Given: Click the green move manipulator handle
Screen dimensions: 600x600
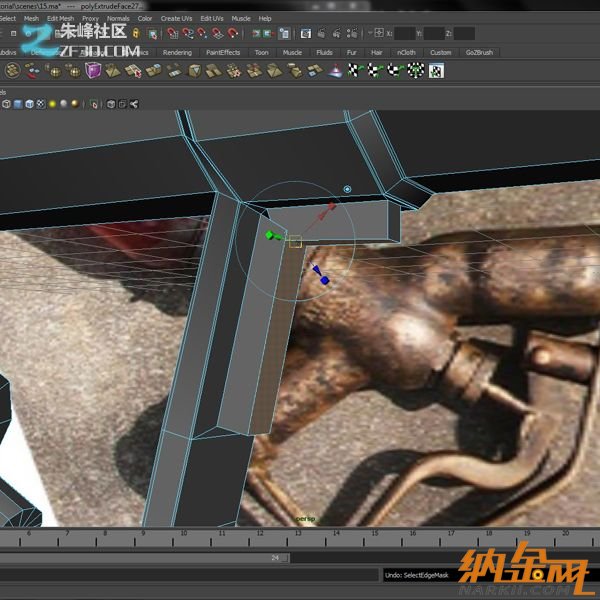Looking at the screenshot, I should click(x=269, y=235).
